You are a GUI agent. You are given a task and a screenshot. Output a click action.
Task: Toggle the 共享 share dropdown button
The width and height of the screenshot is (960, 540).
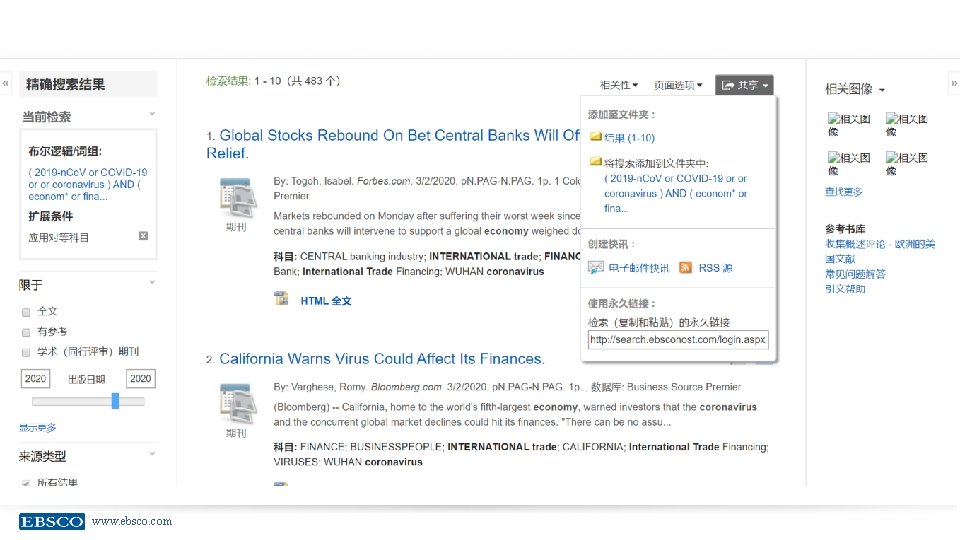click(x=744, y=85)
